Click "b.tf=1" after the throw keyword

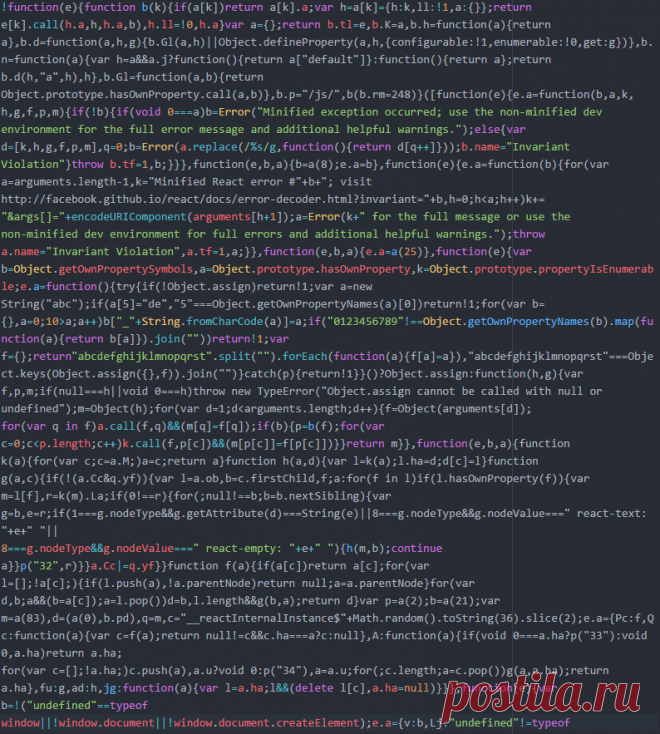pyautogui.click(x=129, y=164)
